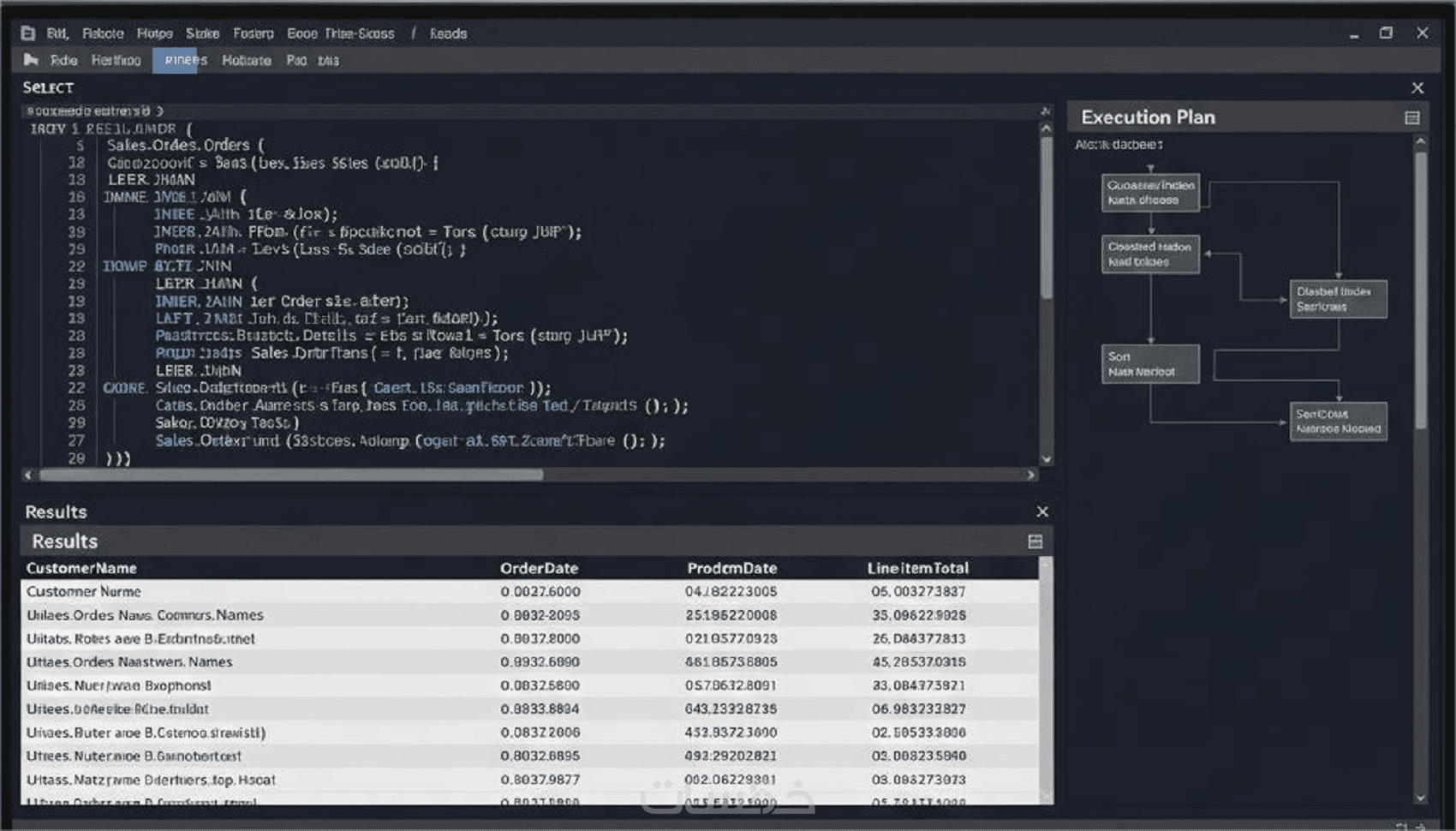Sort results by OrderDate column header

coord(540,568)
